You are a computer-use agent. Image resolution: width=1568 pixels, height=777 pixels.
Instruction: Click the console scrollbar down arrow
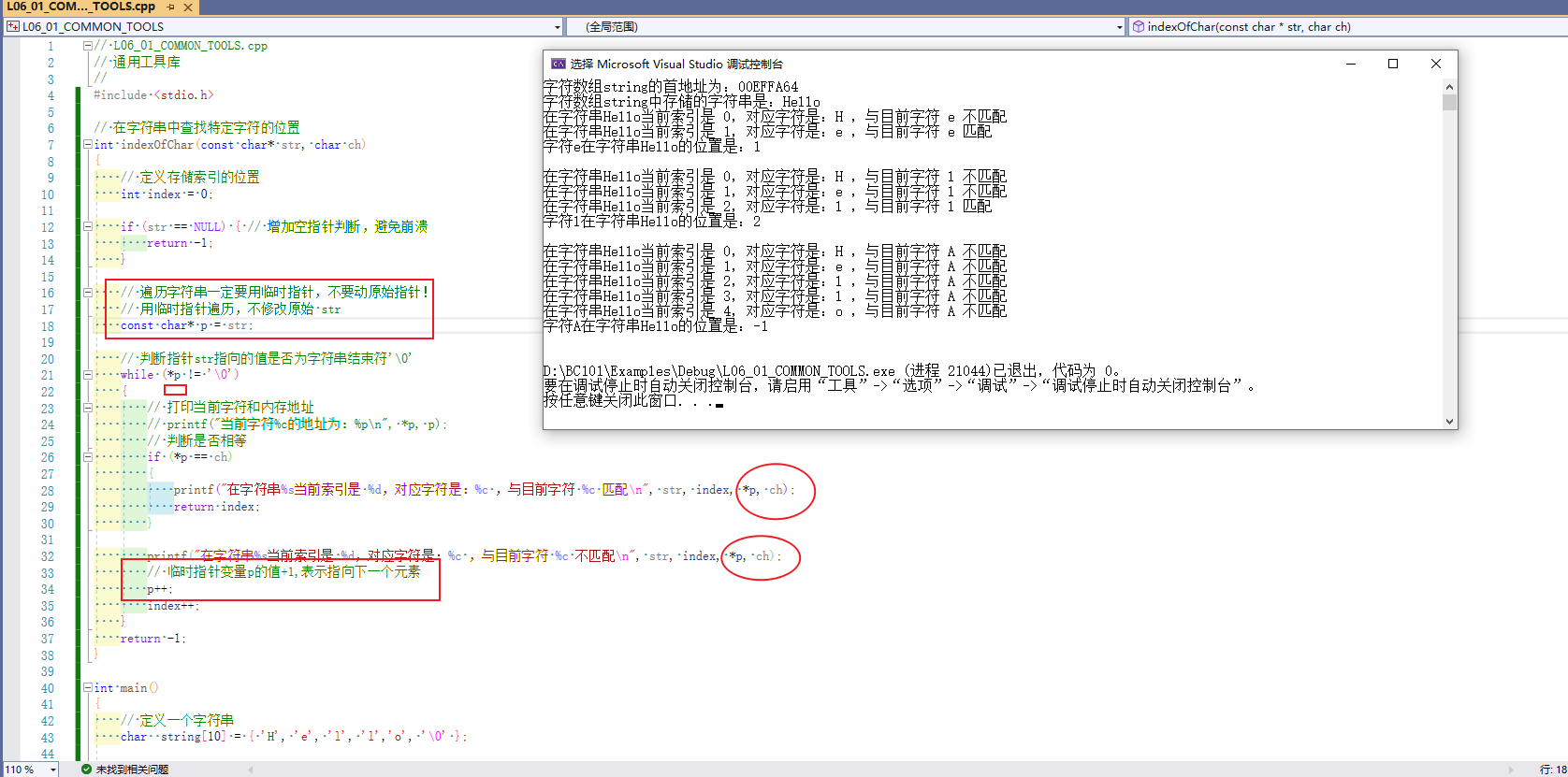1450,422
